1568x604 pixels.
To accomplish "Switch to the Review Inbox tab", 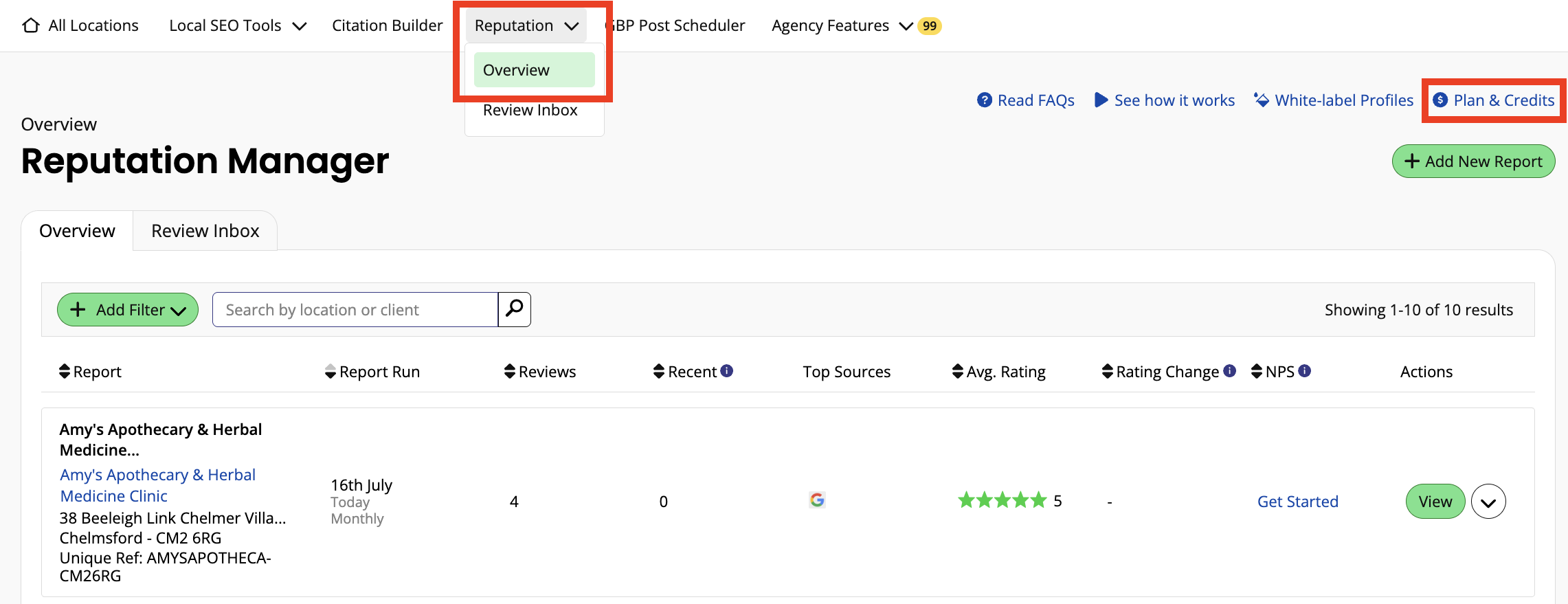I will 205,231.
